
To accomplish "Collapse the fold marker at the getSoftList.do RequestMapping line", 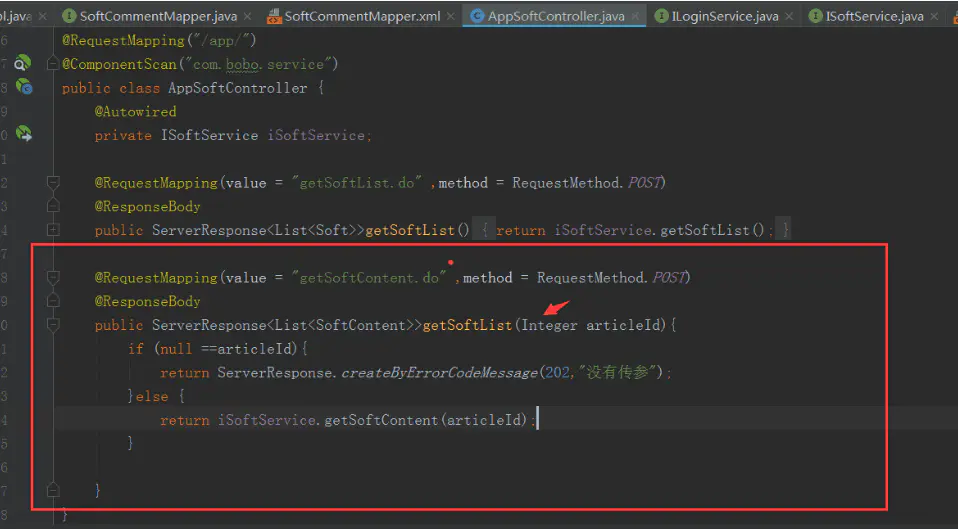I will 53,182.
